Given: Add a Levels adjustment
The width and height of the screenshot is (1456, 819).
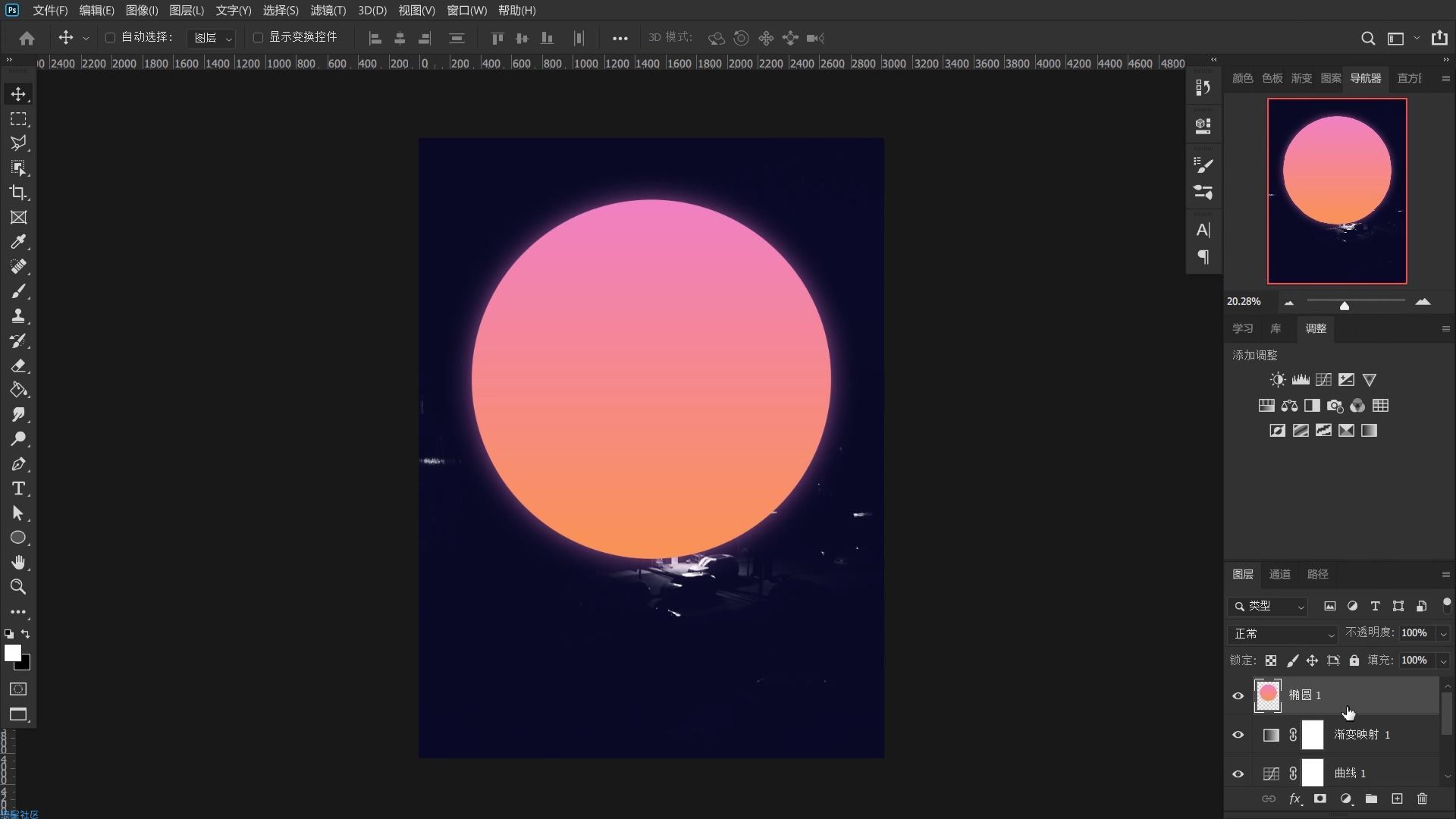Looking at the screenshot, I should (1301, 380).
